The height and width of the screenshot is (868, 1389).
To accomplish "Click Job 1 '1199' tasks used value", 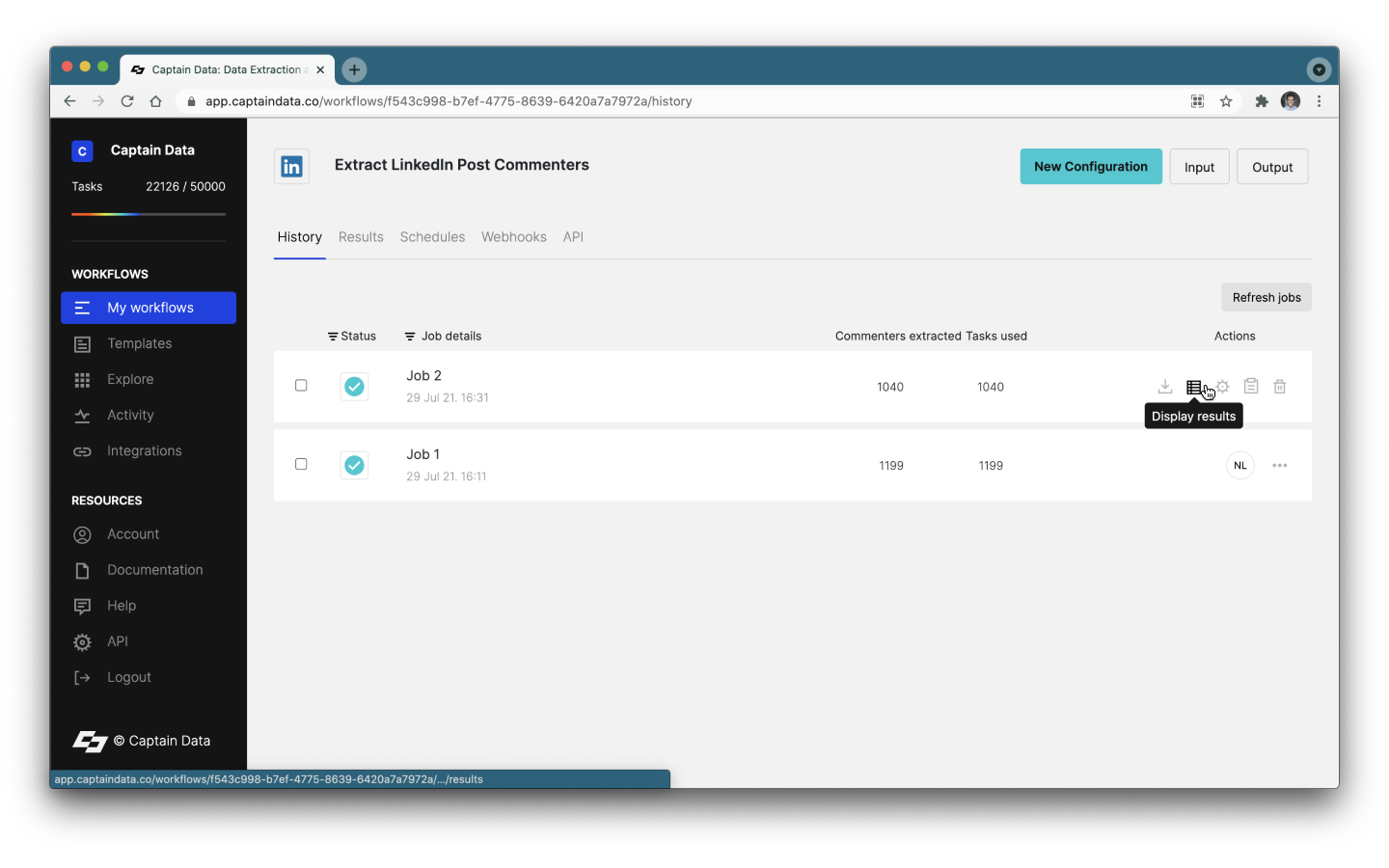I will pos(991,466).
